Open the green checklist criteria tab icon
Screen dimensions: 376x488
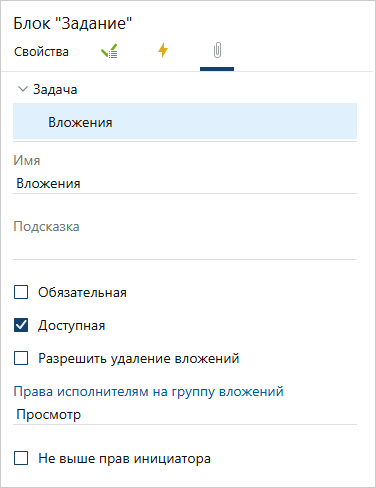(109, 51)
